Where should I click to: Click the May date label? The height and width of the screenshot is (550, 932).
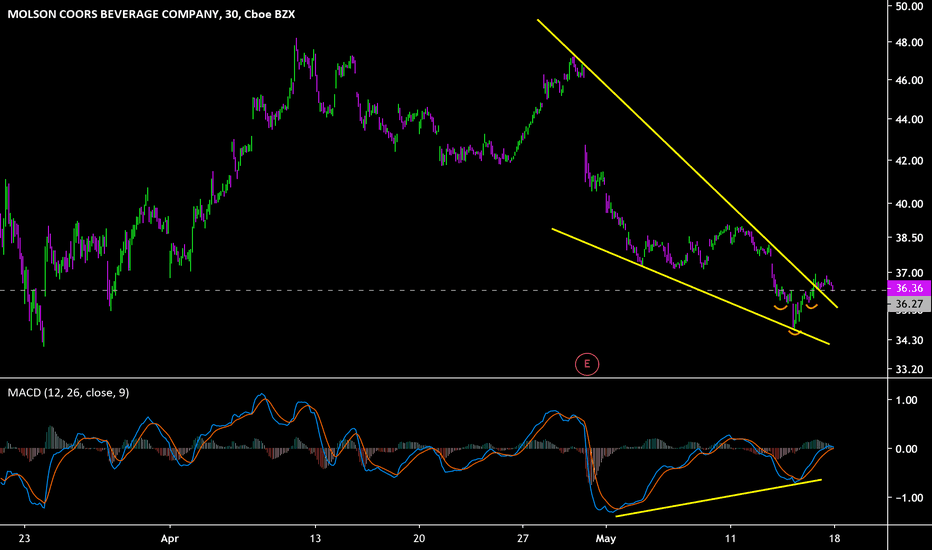point(606,539)
